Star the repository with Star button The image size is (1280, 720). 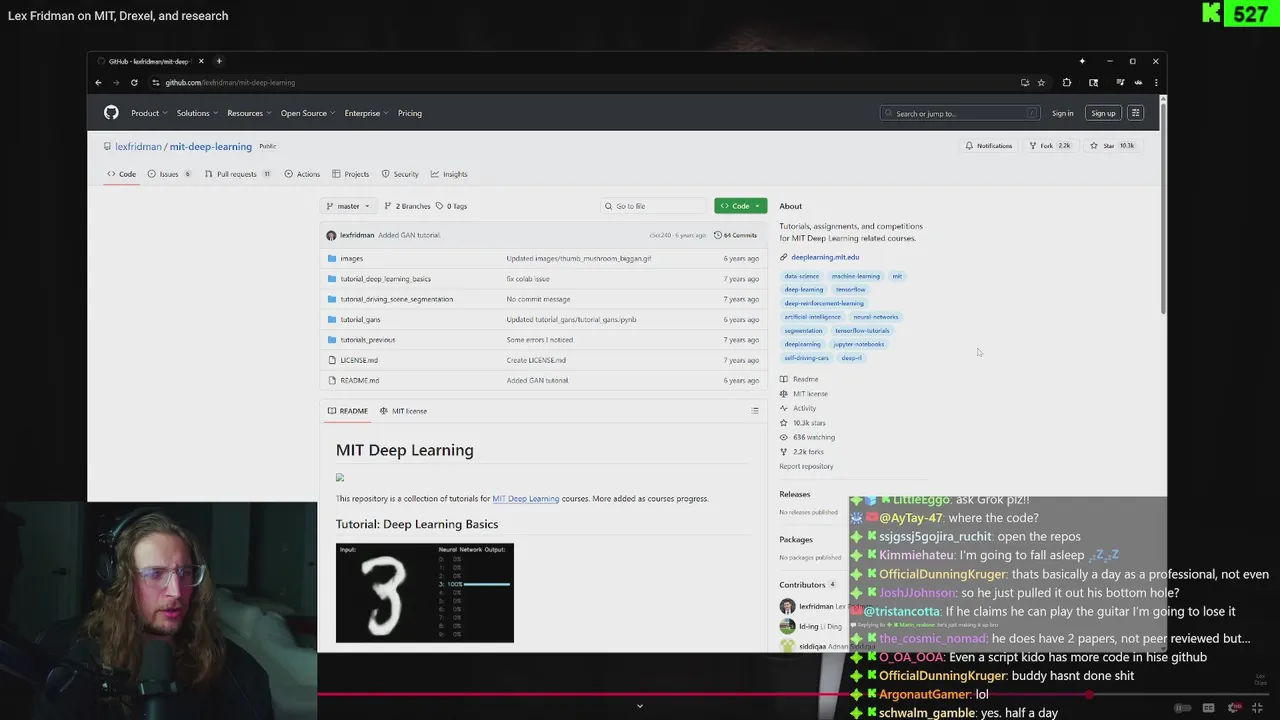[x=1112, y=146]
